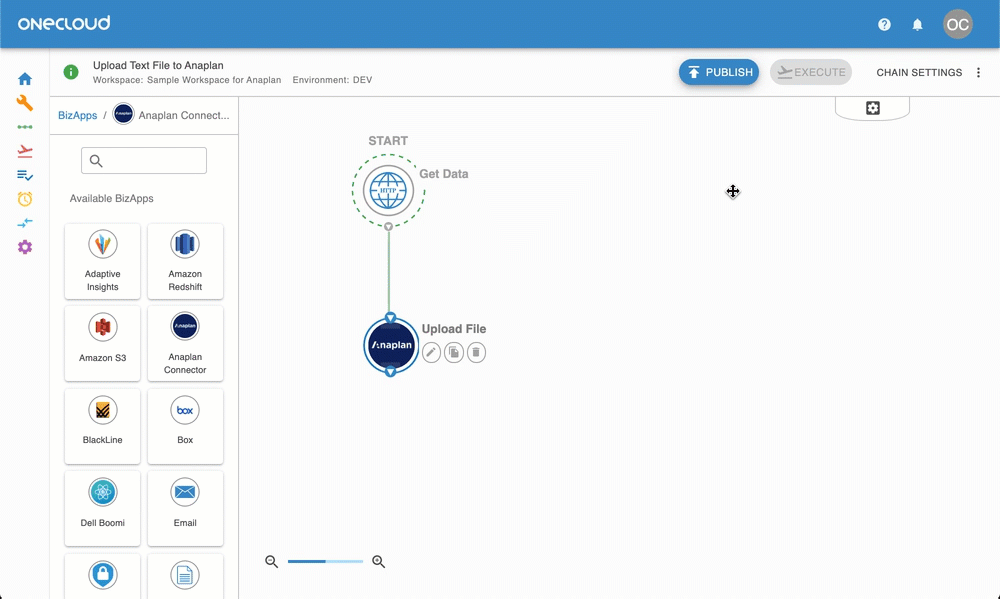Select the Amazon Redshift BizApp
The height and width of the screenshot is (599, 1000).
point(185,261)
